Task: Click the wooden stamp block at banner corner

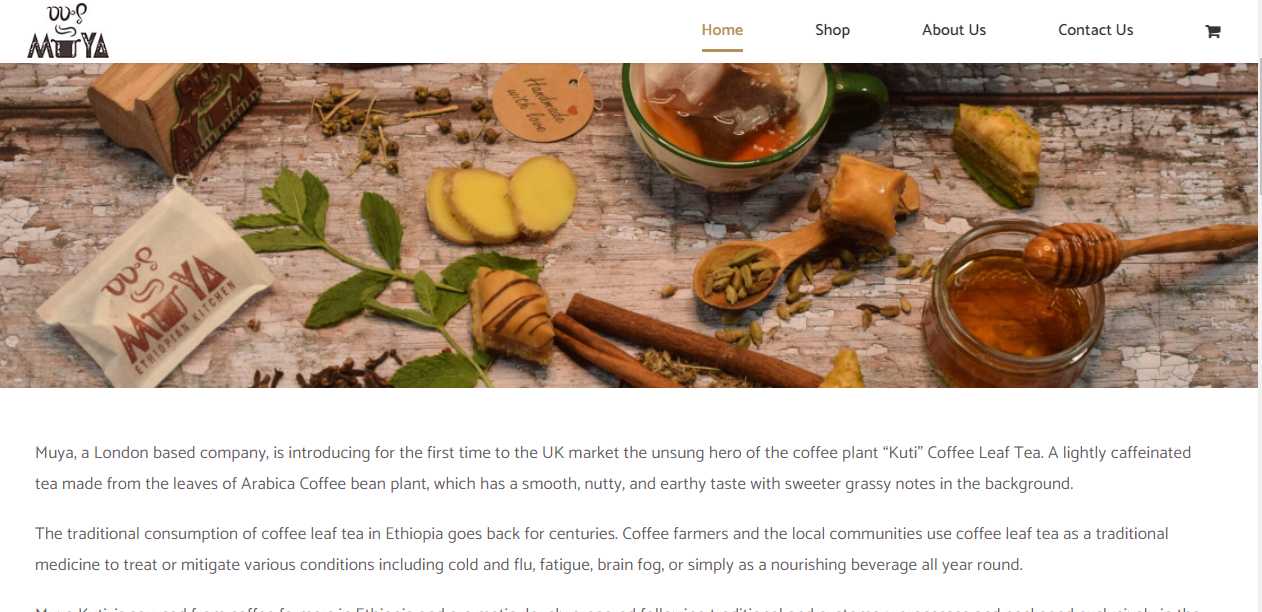Action: (x=175, y=112)
